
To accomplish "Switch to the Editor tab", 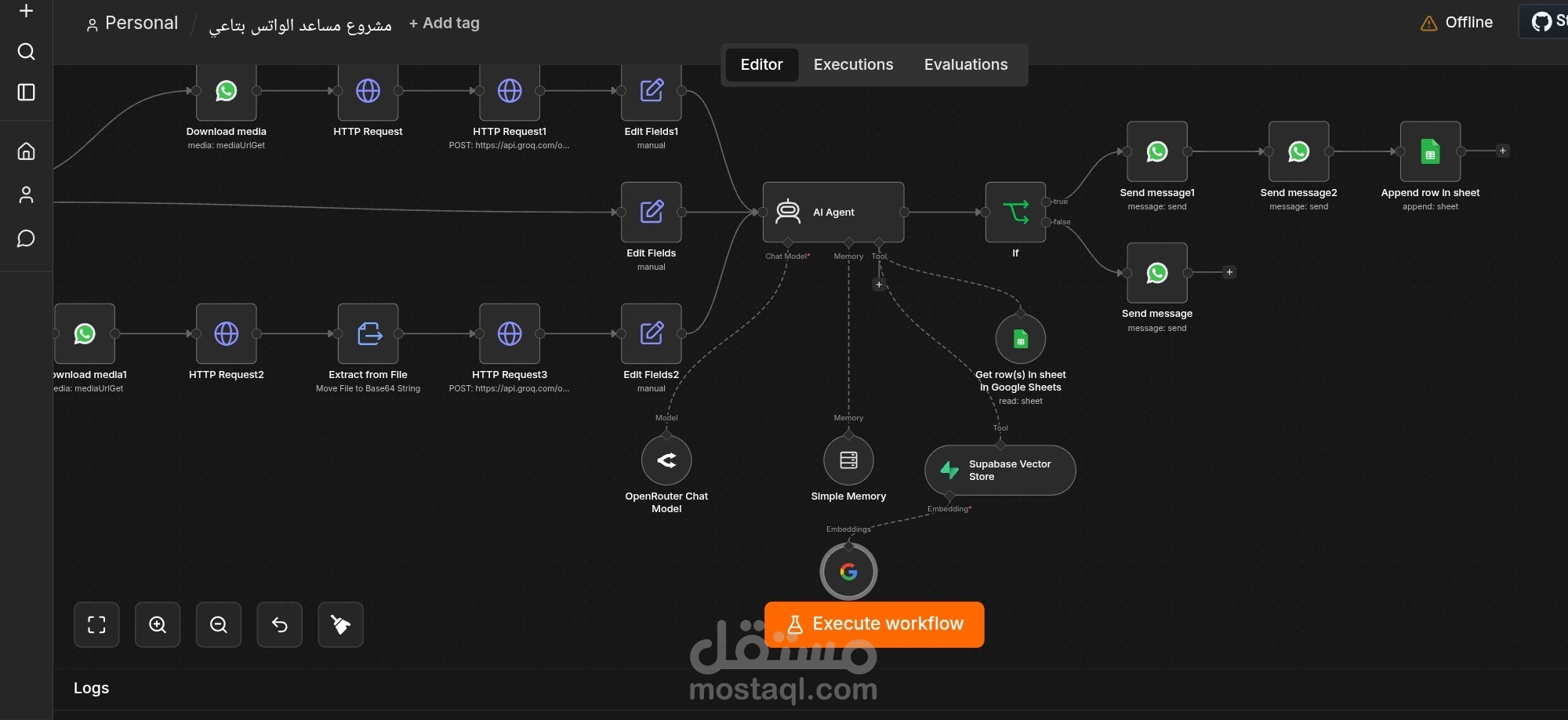I will (x=761, y=64).
